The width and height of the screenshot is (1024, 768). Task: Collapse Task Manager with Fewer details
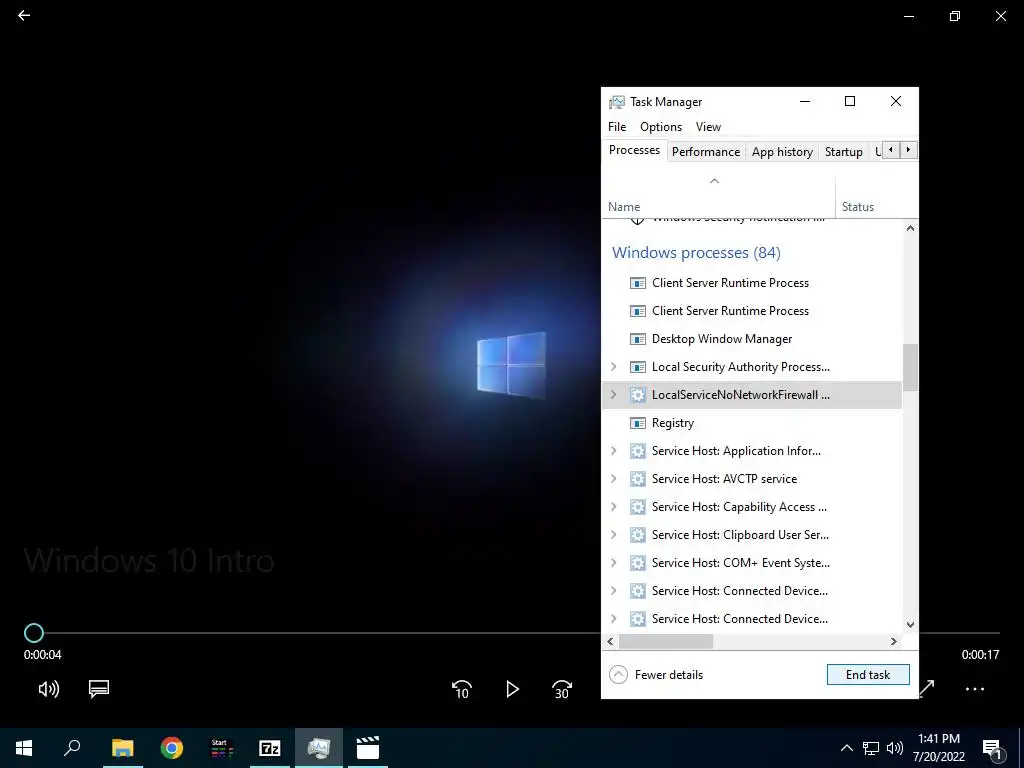(x=656, y=675)
